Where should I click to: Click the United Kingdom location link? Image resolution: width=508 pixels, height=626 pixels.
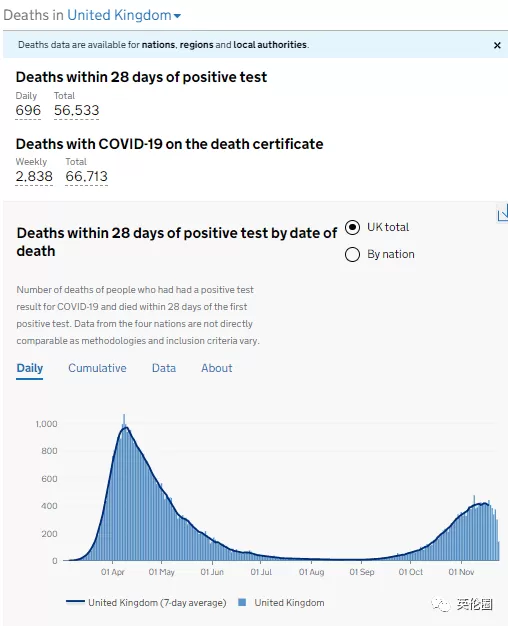coord(119,15)
